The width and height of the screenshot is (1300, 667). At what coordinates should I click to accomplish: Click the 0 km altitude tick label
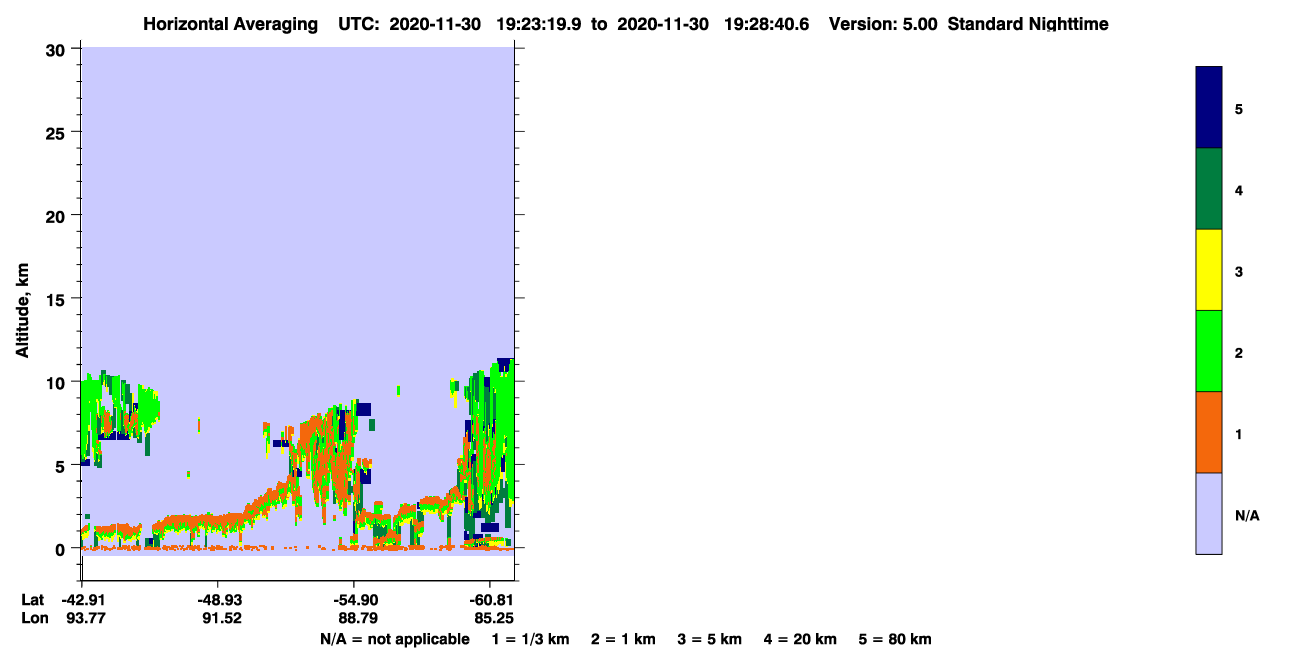click(x=63, y=549)
